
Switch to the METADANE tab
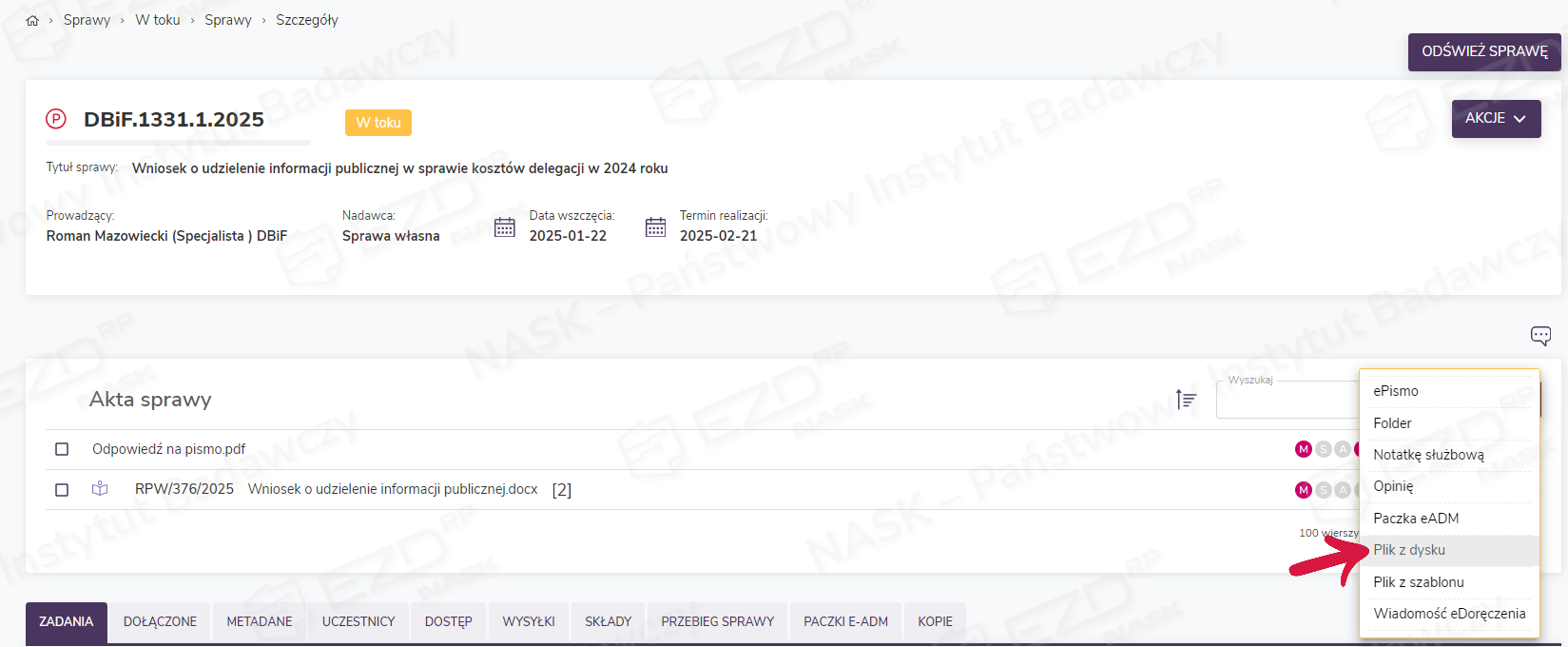260,622
